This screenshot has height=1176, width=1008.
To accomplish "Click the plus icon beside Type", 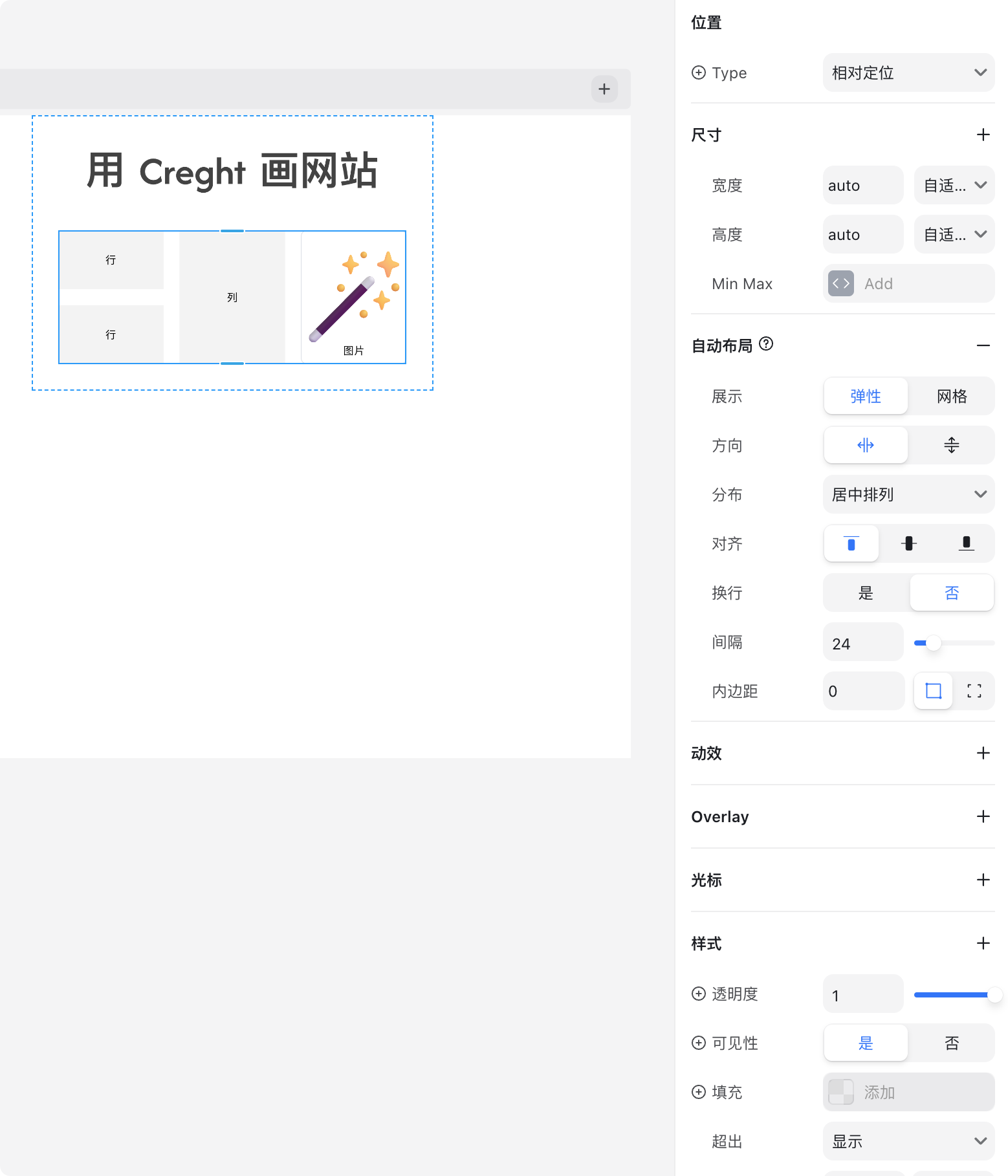I will pos(699,72).
